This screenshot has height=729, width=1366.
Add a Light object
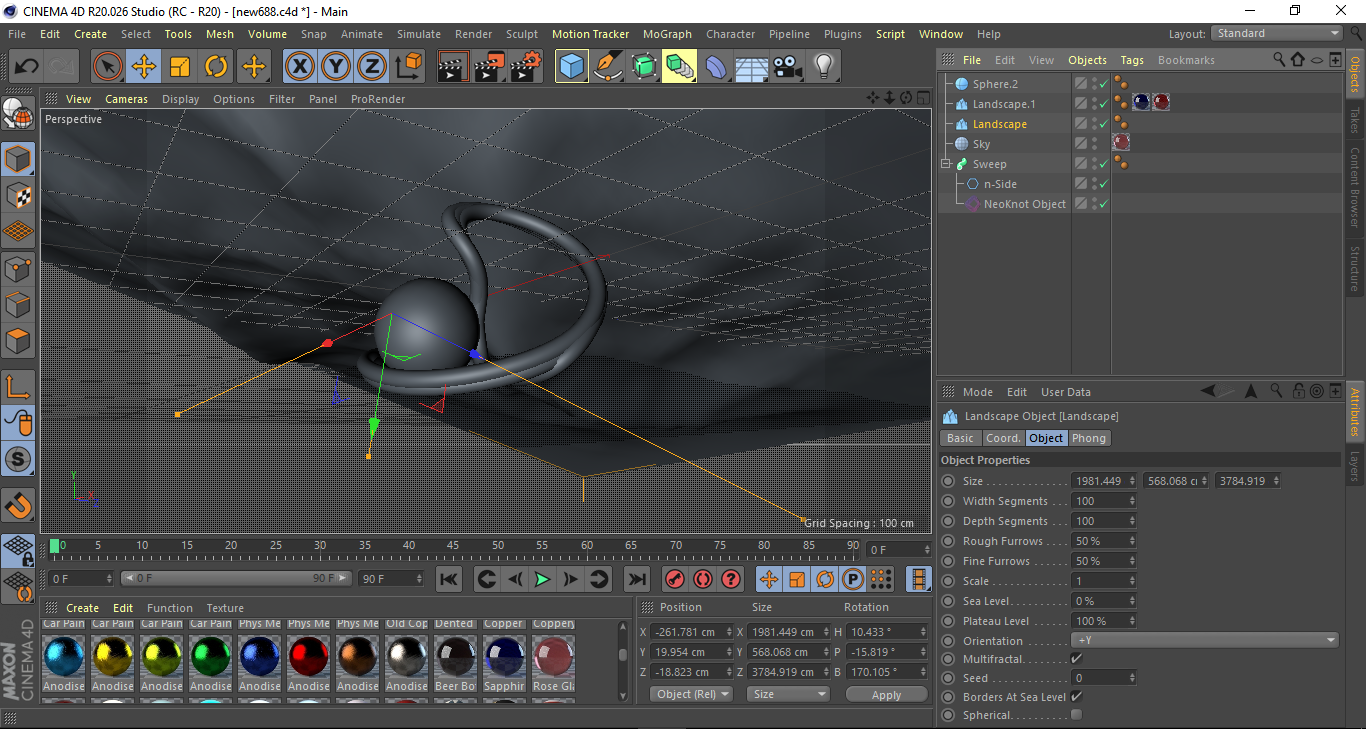[x=824, y=67]
